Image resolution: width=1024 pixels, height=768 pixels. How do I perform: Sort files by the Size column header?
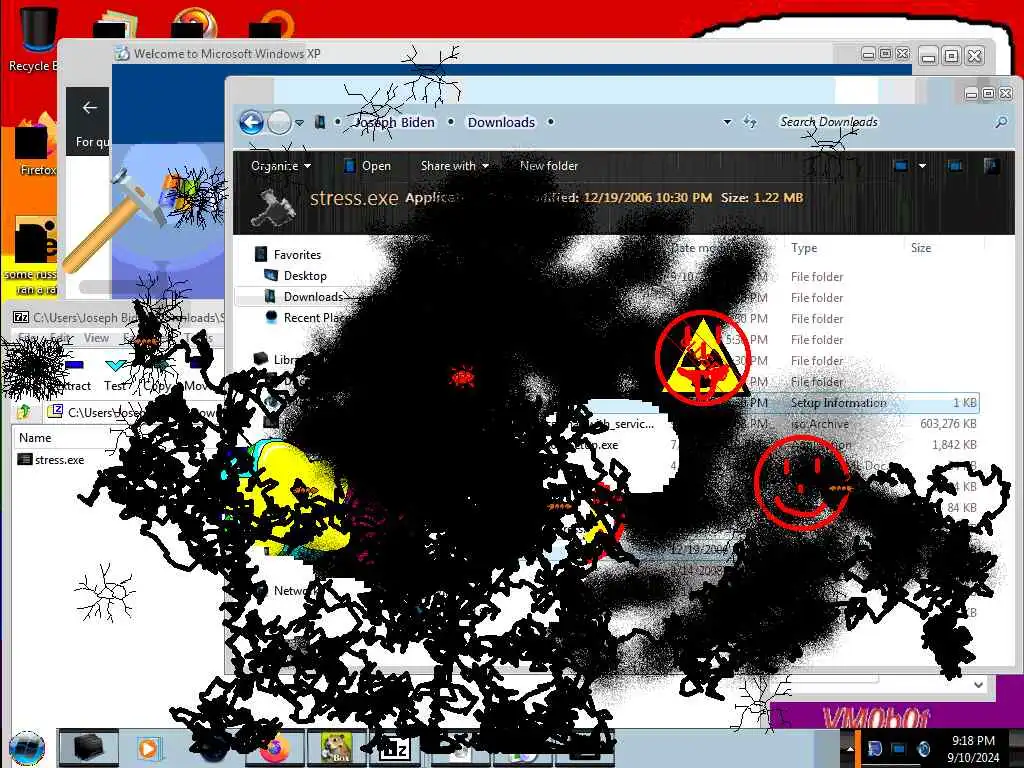point(921,248)
